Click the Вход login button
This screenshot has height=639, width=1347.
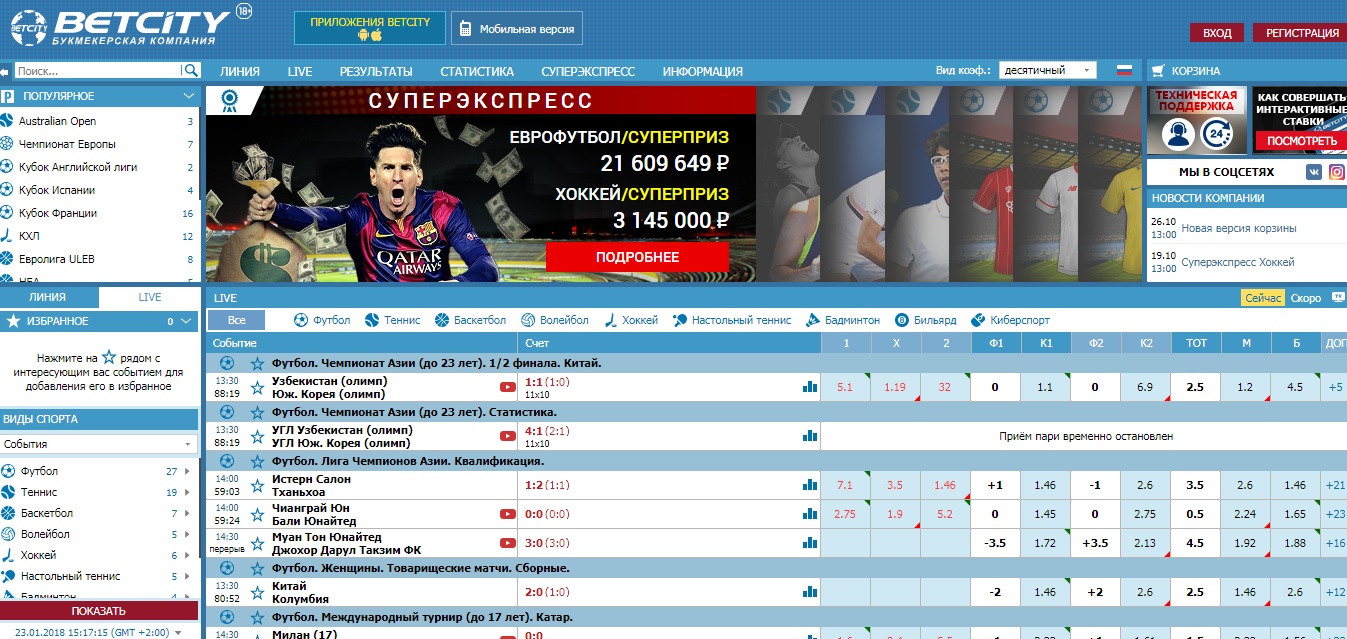1217,33
